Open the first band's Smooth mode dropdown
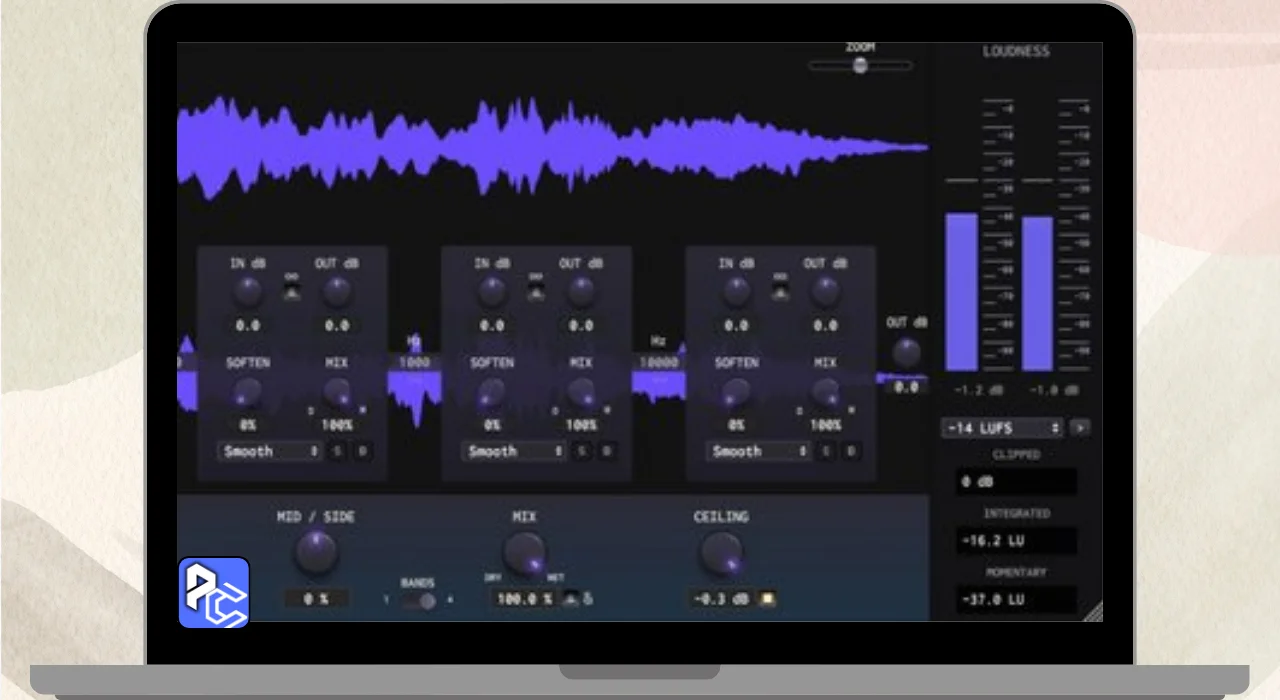The image size is (1280, 700). point(270,452)
